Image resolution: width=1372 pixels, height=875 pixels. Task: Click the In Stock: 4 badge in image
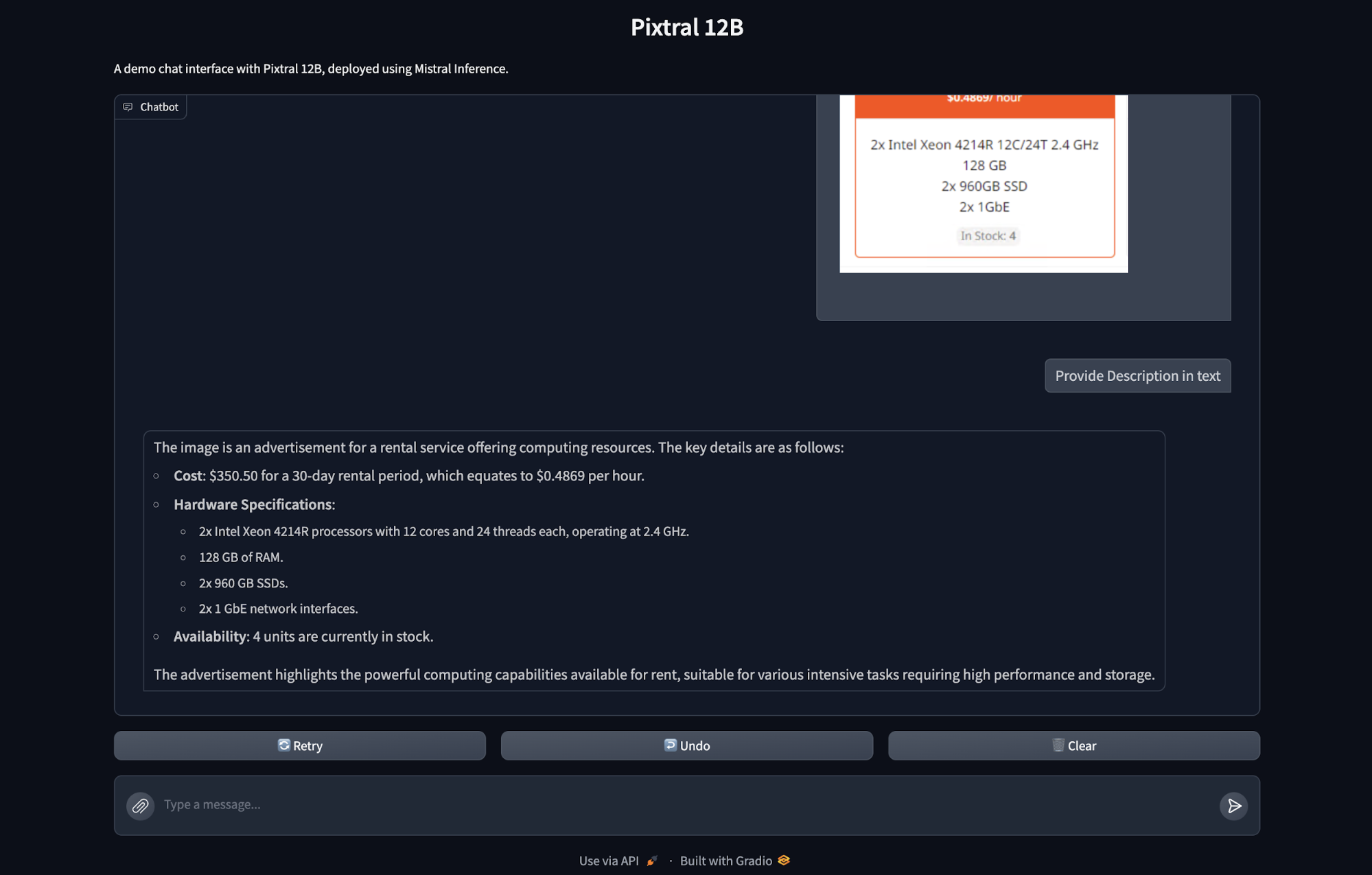click(988, 235)
